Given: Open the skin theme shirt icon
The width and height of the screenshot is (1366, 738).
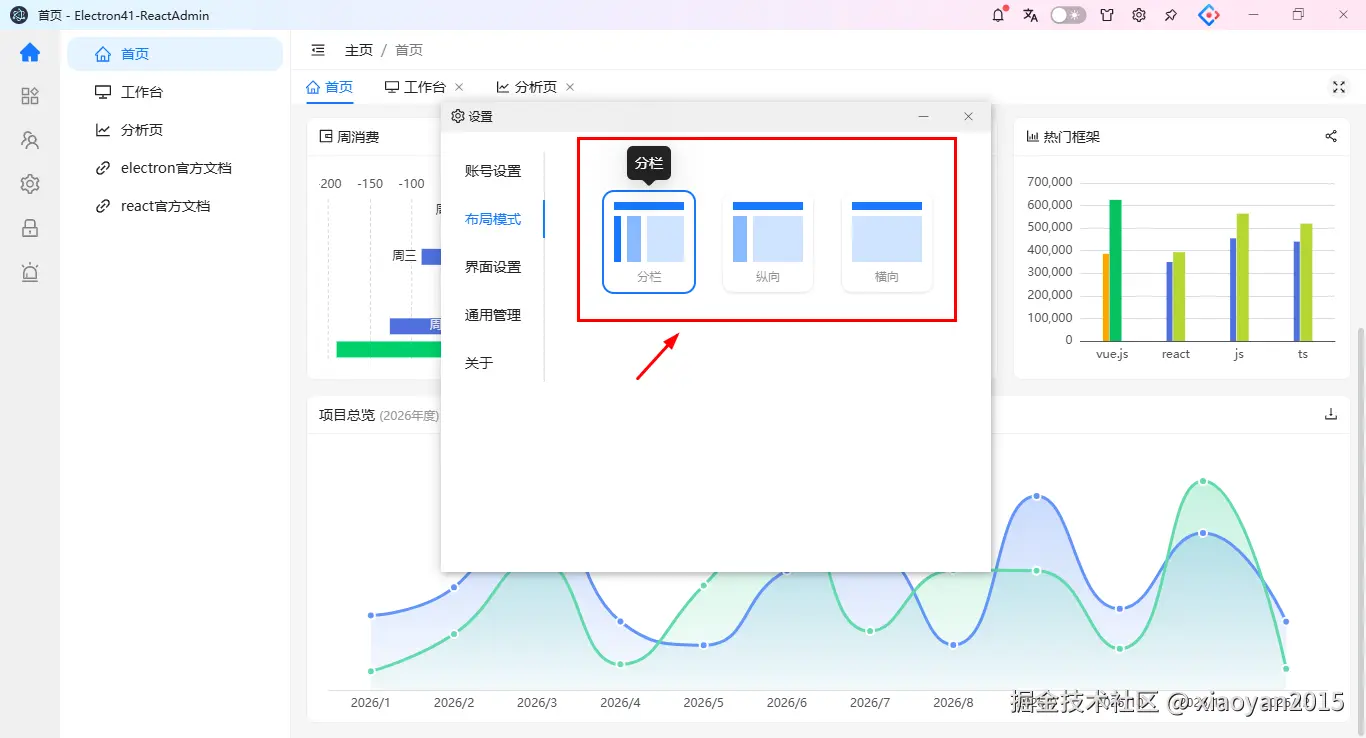Looking at the screenshot, I should click(1107, 15).
